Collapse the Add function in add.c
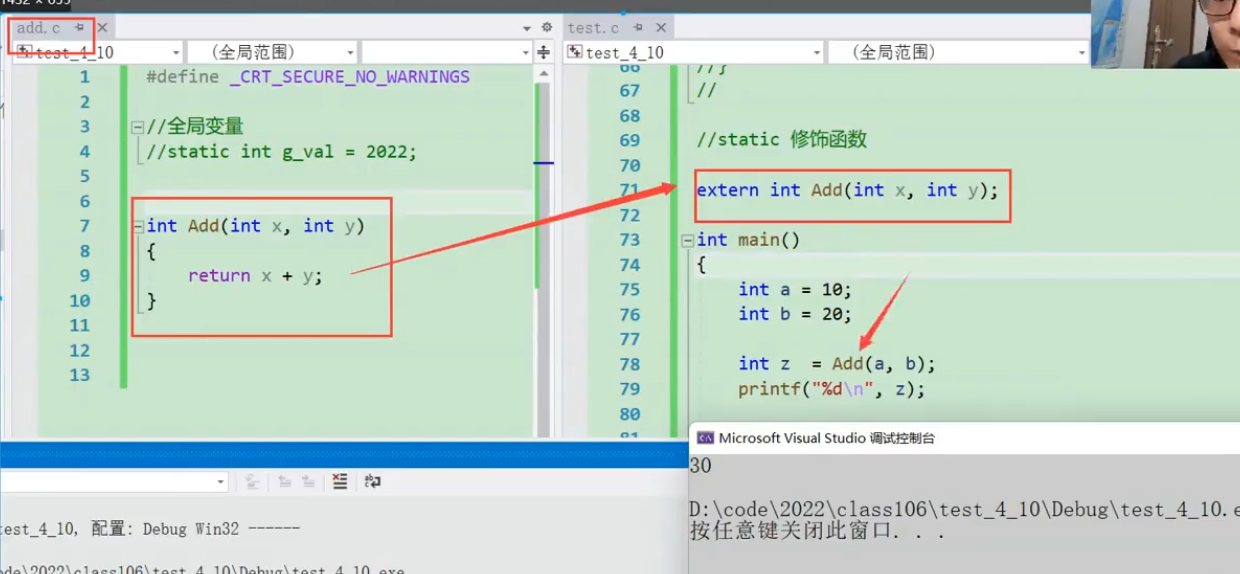The width and height of the screenshot is (1240, 574). (x=137, y=227)
